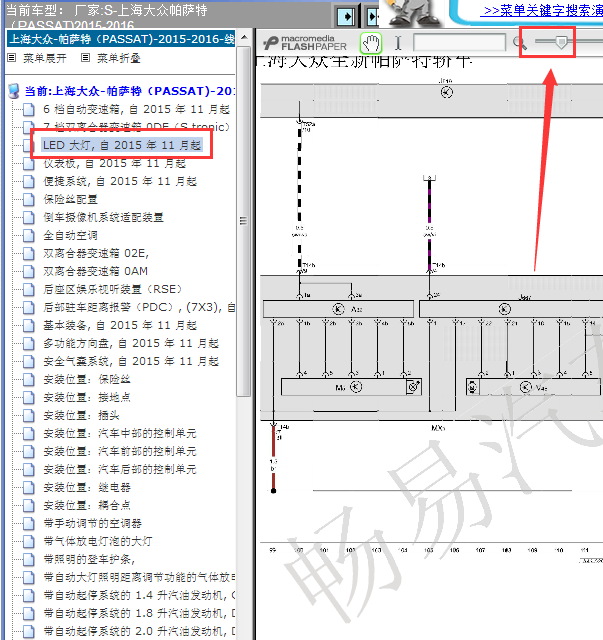Open 后部驻车距离报警 (PDC), (7X3) entry
The width and height of the screenshot is (603, 640).
139,307
